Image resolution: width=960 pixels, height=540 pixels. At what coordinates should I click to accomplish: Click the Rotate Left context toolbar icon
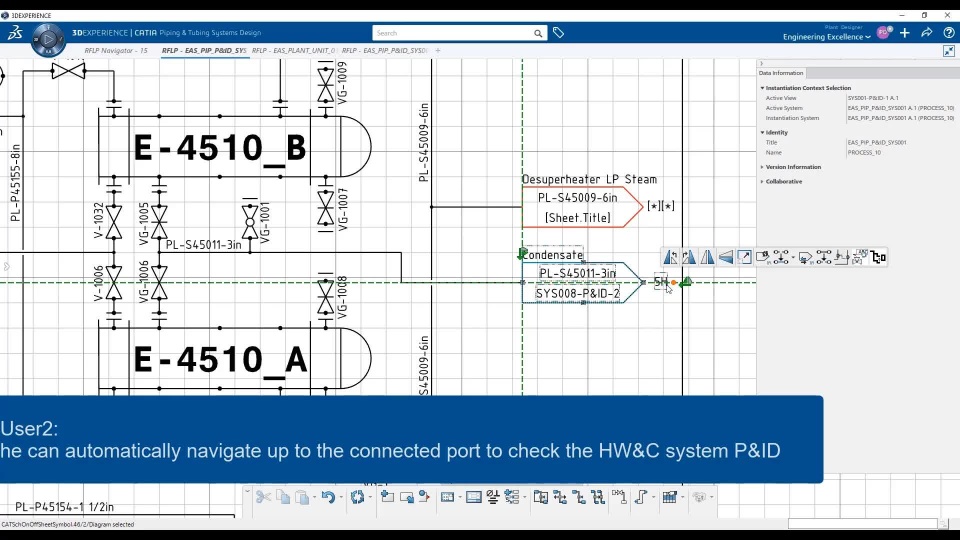pyautogui.click(x=670, y=257)
